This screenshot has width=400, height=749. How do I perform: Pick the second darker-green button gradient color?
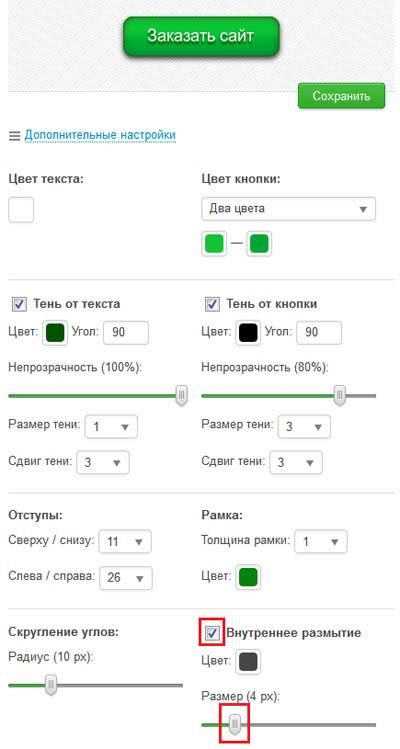point(259,244)
